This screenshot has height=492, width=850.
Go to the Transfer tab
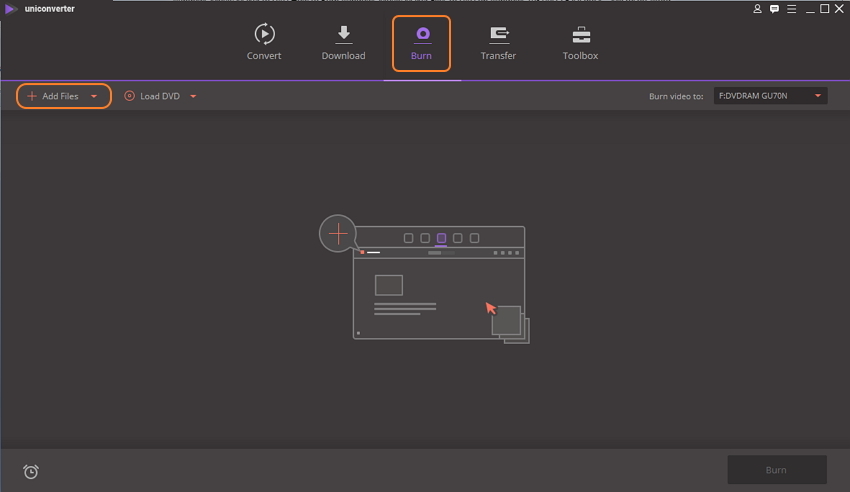498,42
